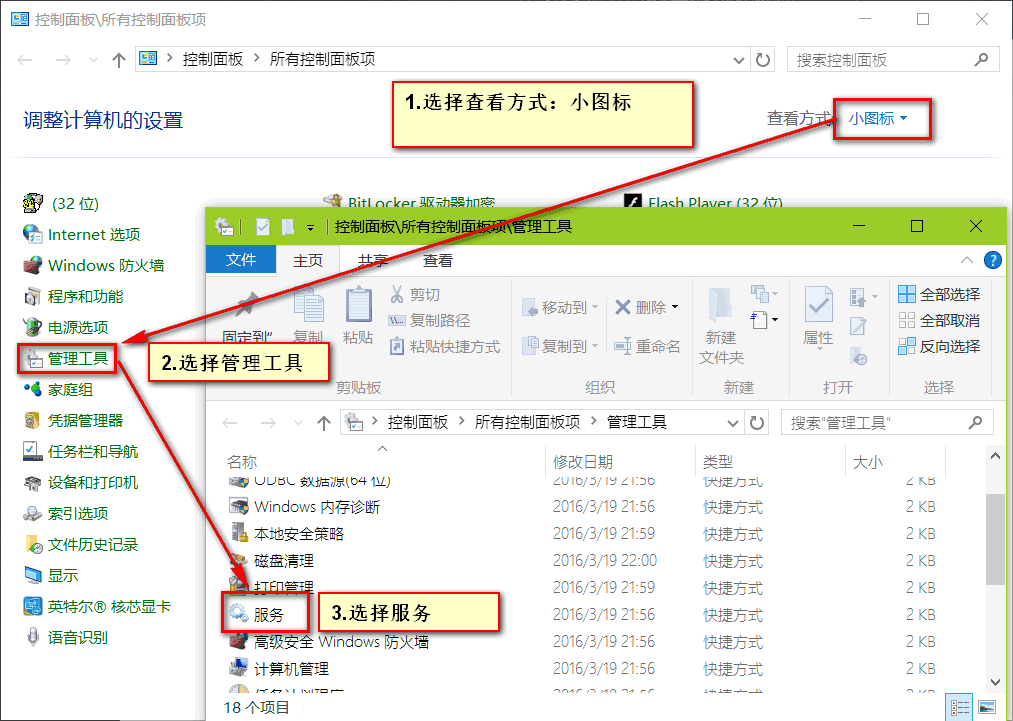Click the refresh button in the address bar

[758, 422]
